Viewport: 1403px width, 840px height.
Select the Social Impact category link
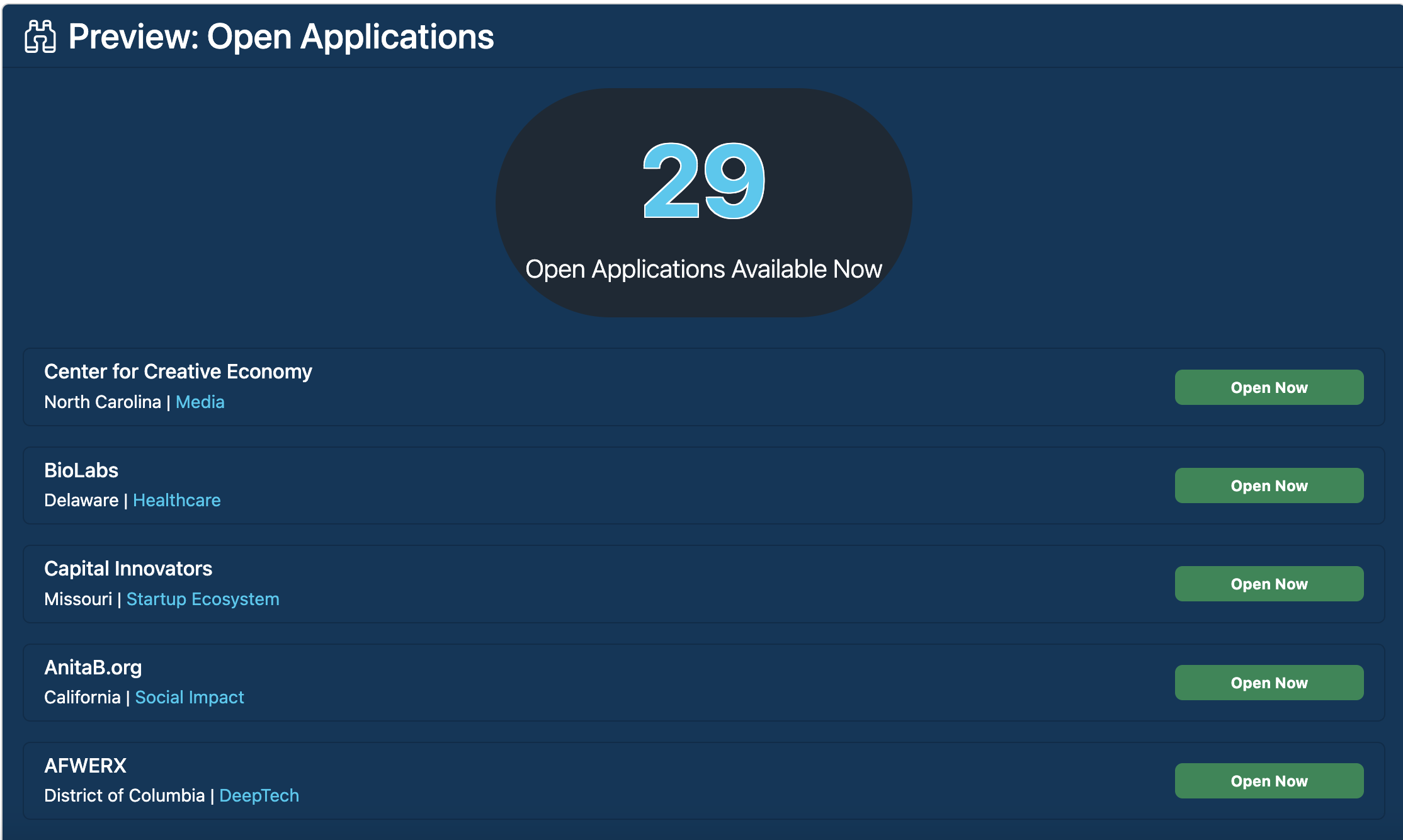point(189,697)
